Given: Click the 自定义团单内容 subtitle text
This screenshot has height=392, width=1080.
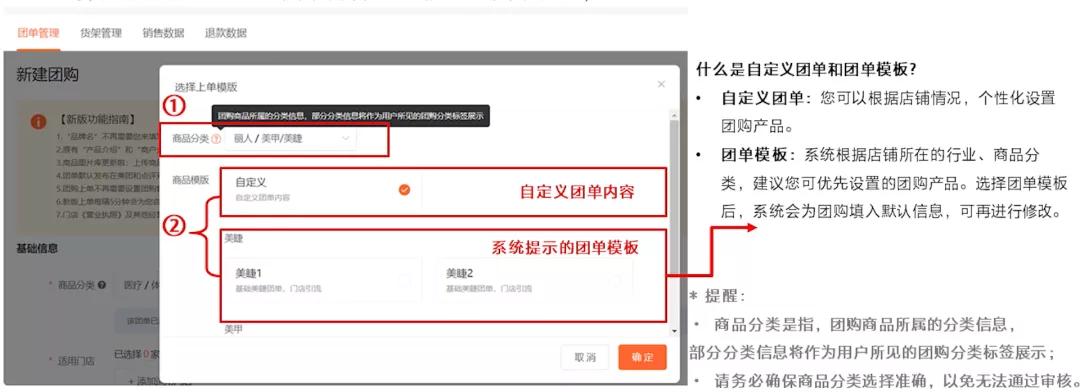Looking at the screenshot, I should 262,198.
